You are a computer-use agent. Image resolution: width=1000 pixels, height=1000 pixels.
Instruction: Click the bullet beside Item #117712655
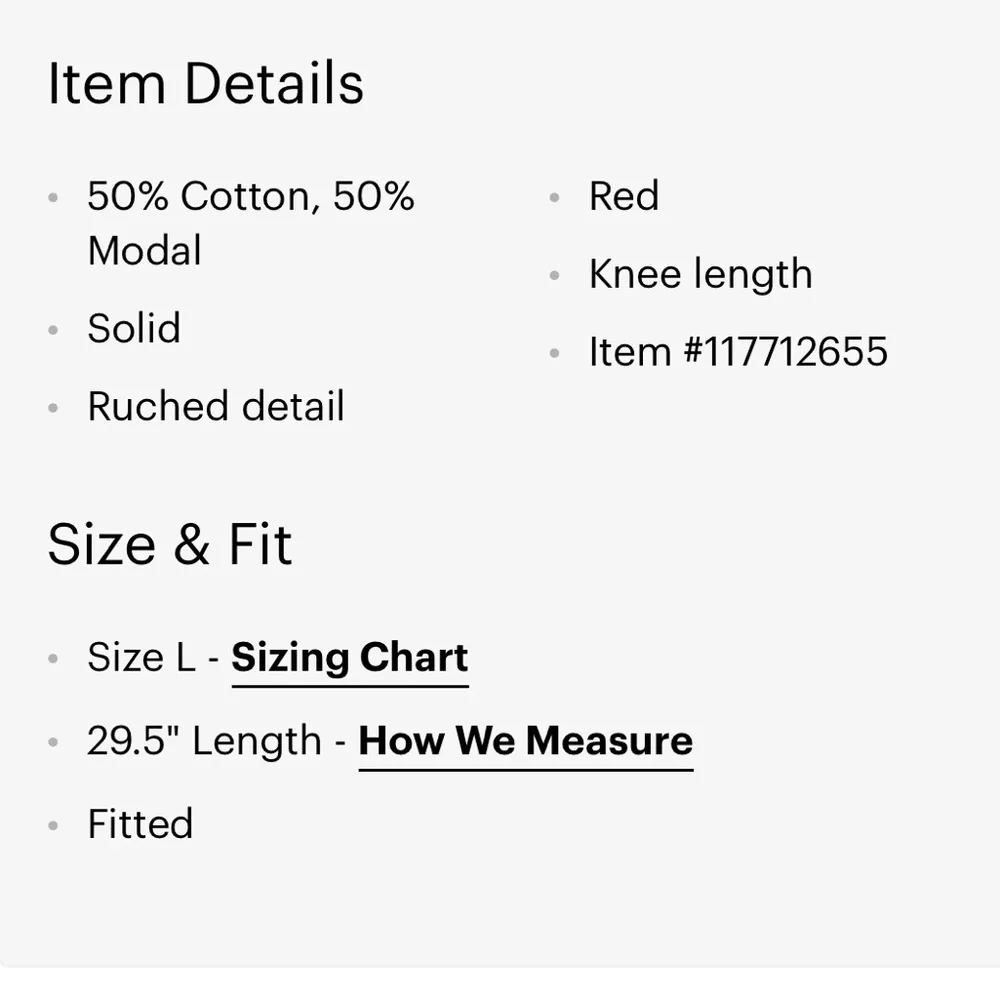click(554, 353)
